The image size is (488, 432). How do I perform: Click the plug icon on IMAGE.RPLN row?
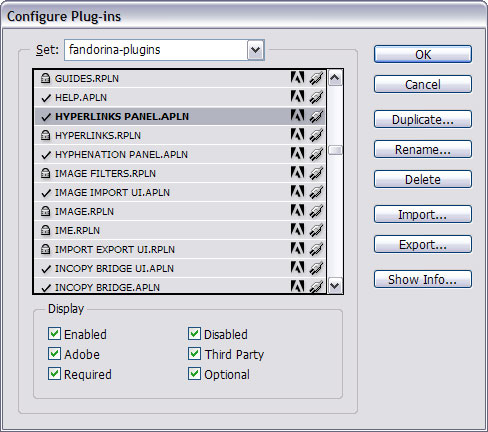tap(316, 211)
